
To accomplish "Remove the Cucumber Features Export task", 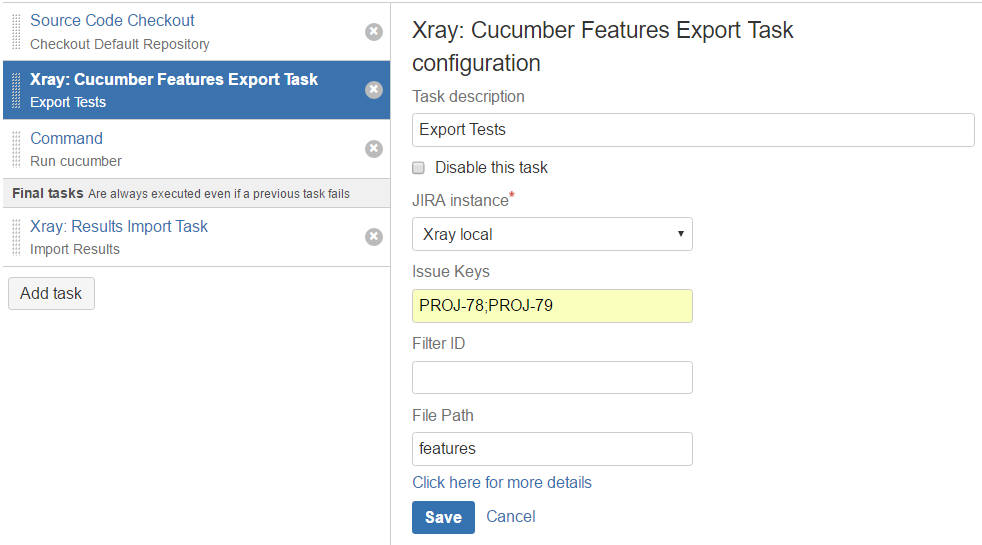I will pyautogui.click(x=374, y=90).
